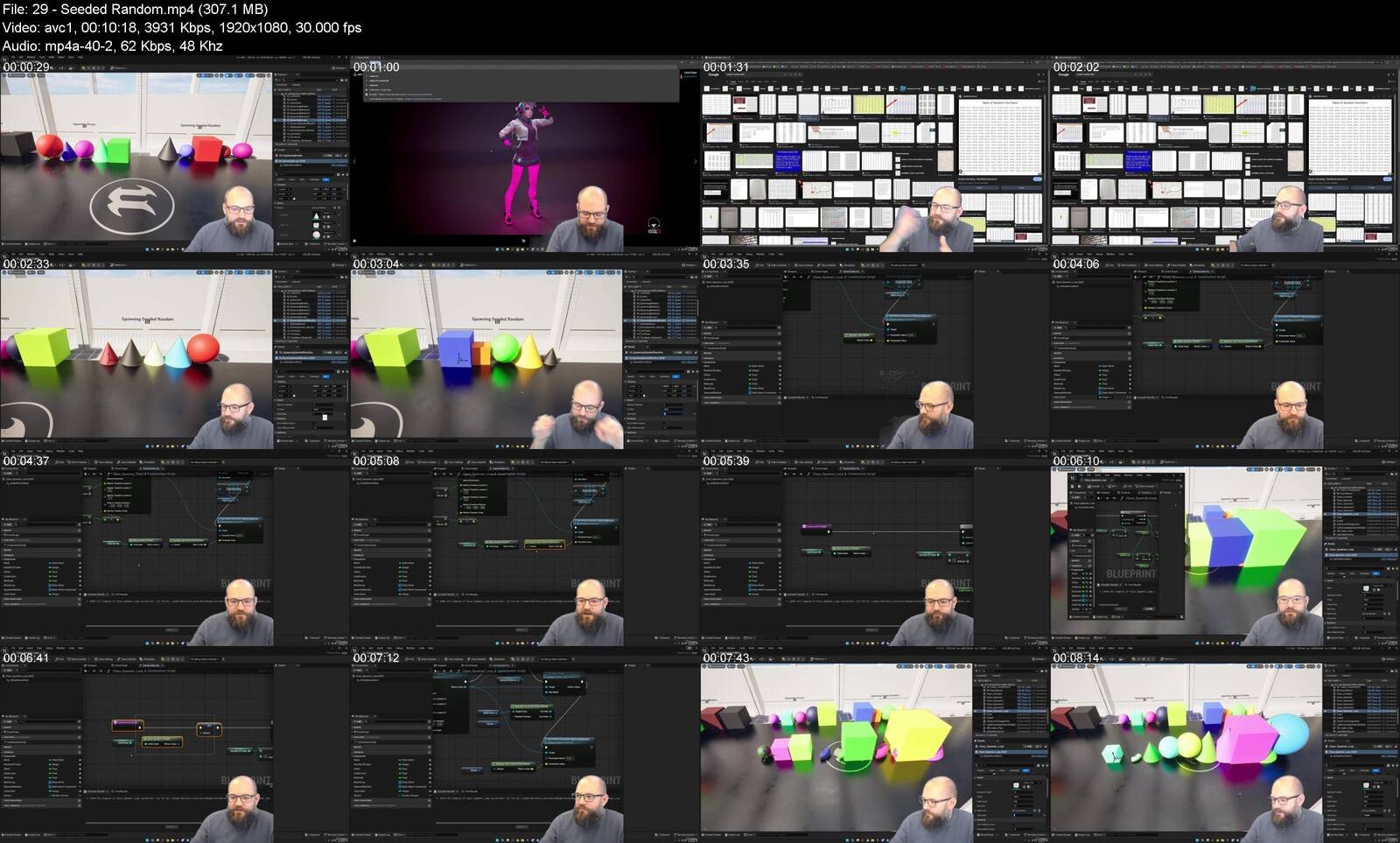Select the thumbnail stamped 00:01:31
The width and height of the screenshot is (1400, 843).
[x=875, y=154]
